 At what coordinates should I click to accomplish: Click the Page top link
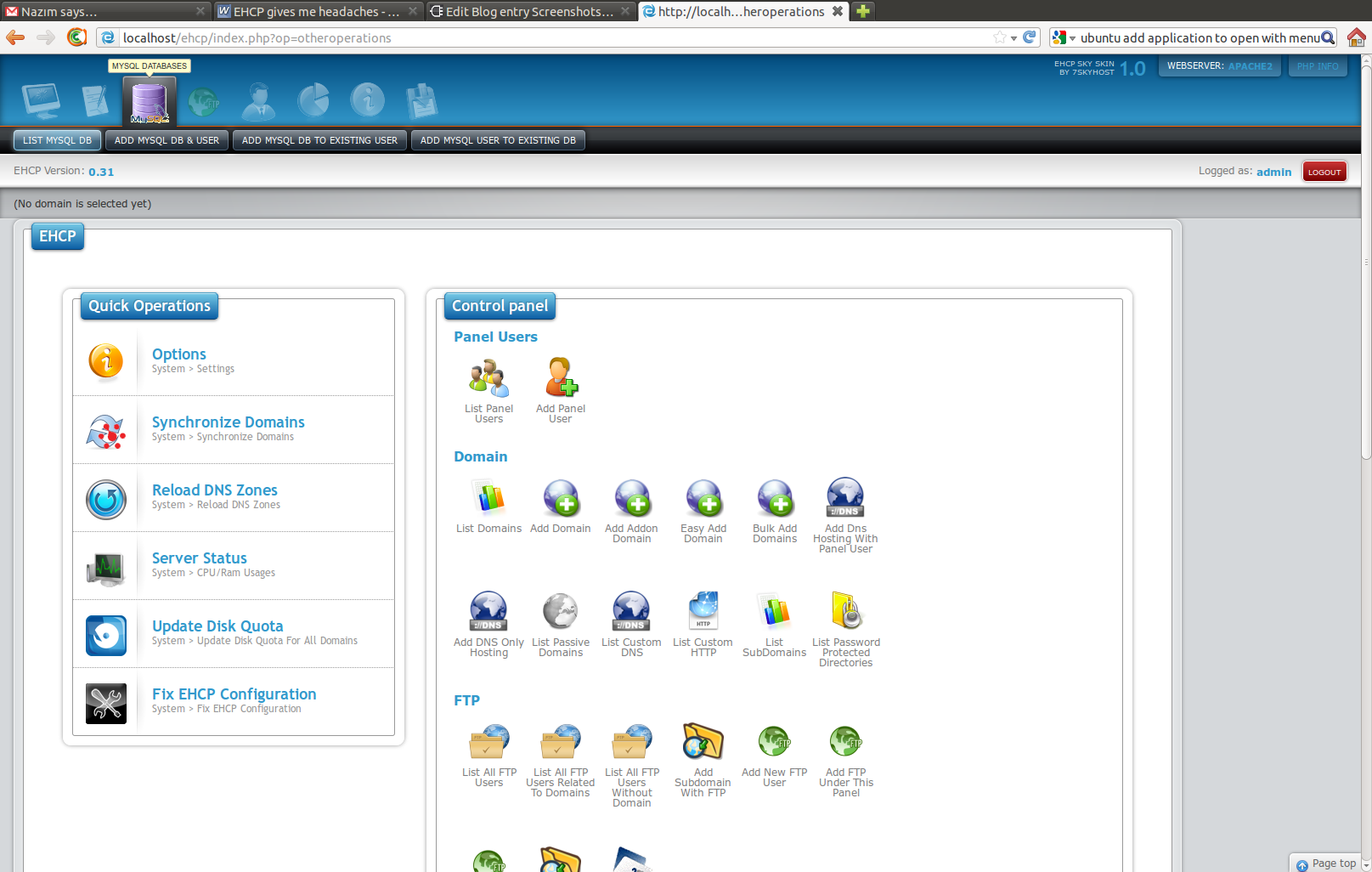point(1326,864)
